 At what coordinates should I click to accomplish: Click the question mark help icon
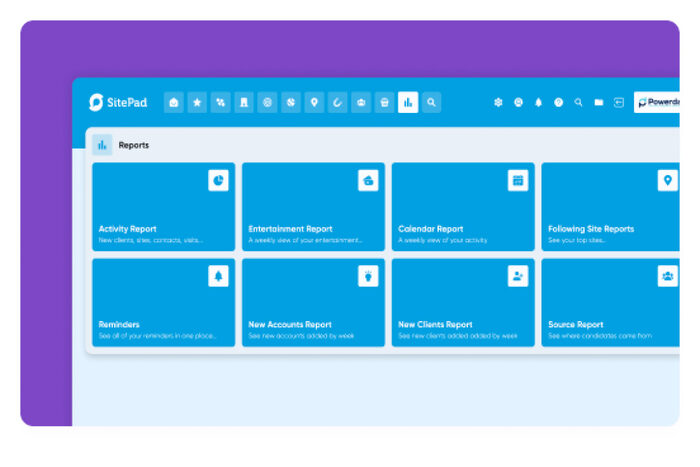558,102
